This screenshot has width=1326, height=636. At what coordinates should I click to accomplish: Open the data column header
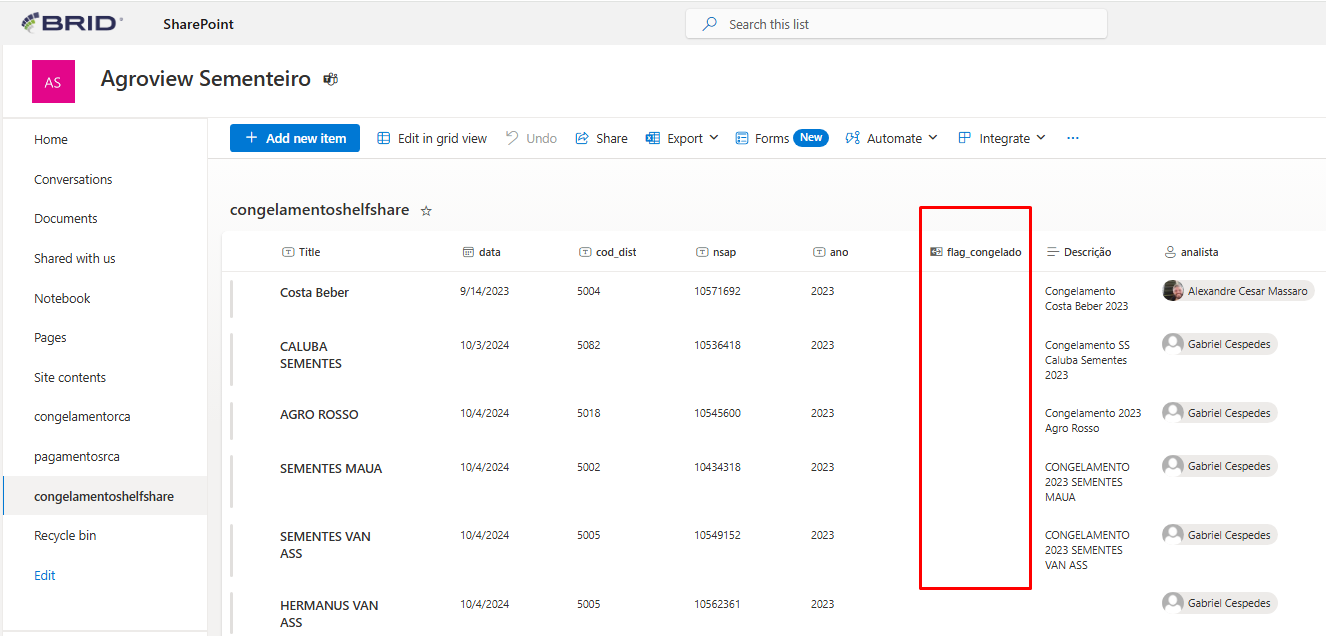tap(481, 252)
